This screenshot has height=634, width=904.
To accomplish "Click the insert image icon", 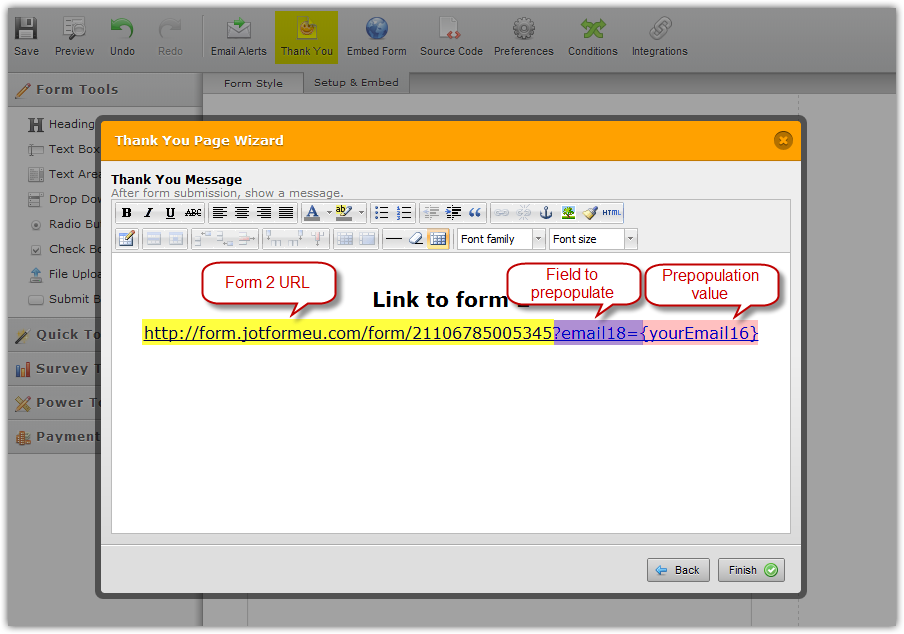I will [x=568, y=213].
